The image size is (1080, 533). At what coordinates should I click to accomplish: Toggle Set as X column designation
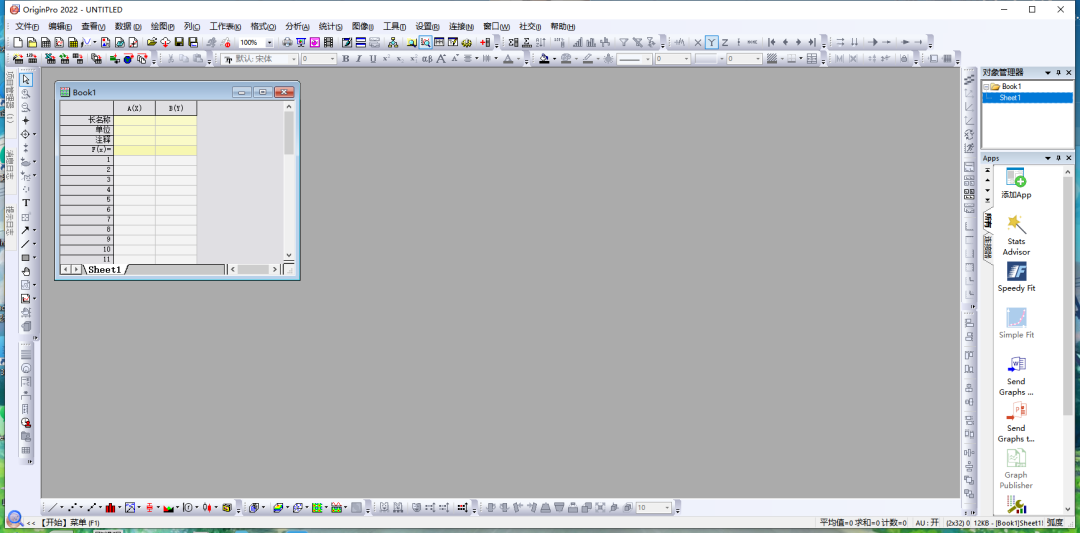[x=698, y=42]
